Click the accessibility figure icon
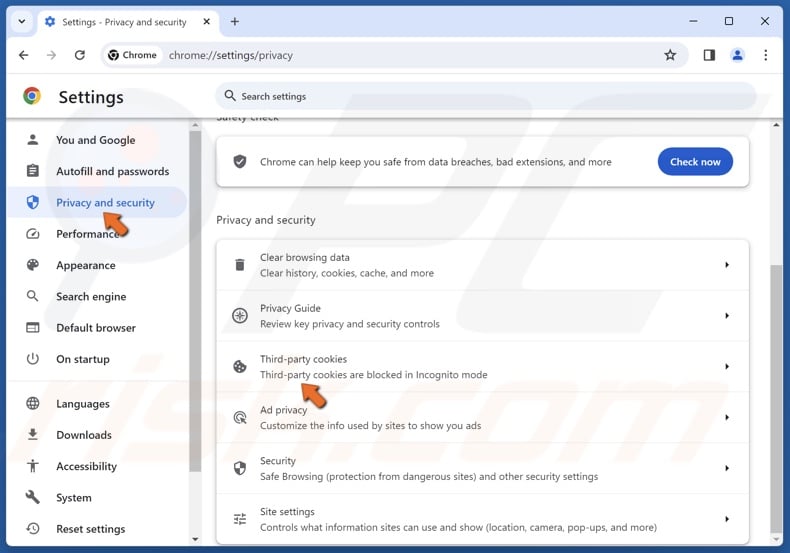 [33, 466]
